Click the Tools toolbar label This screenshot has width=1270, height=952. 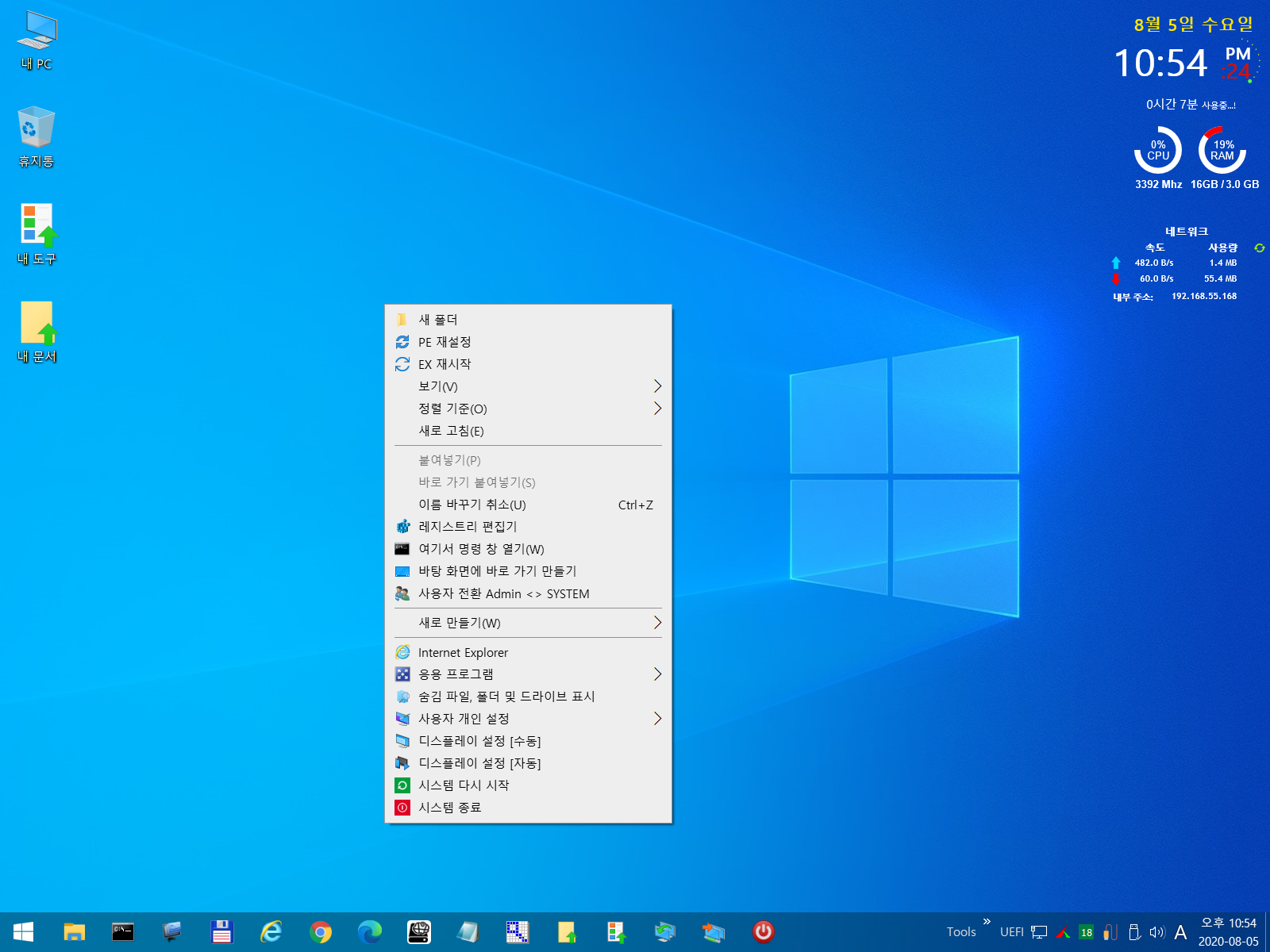point(961,932)
